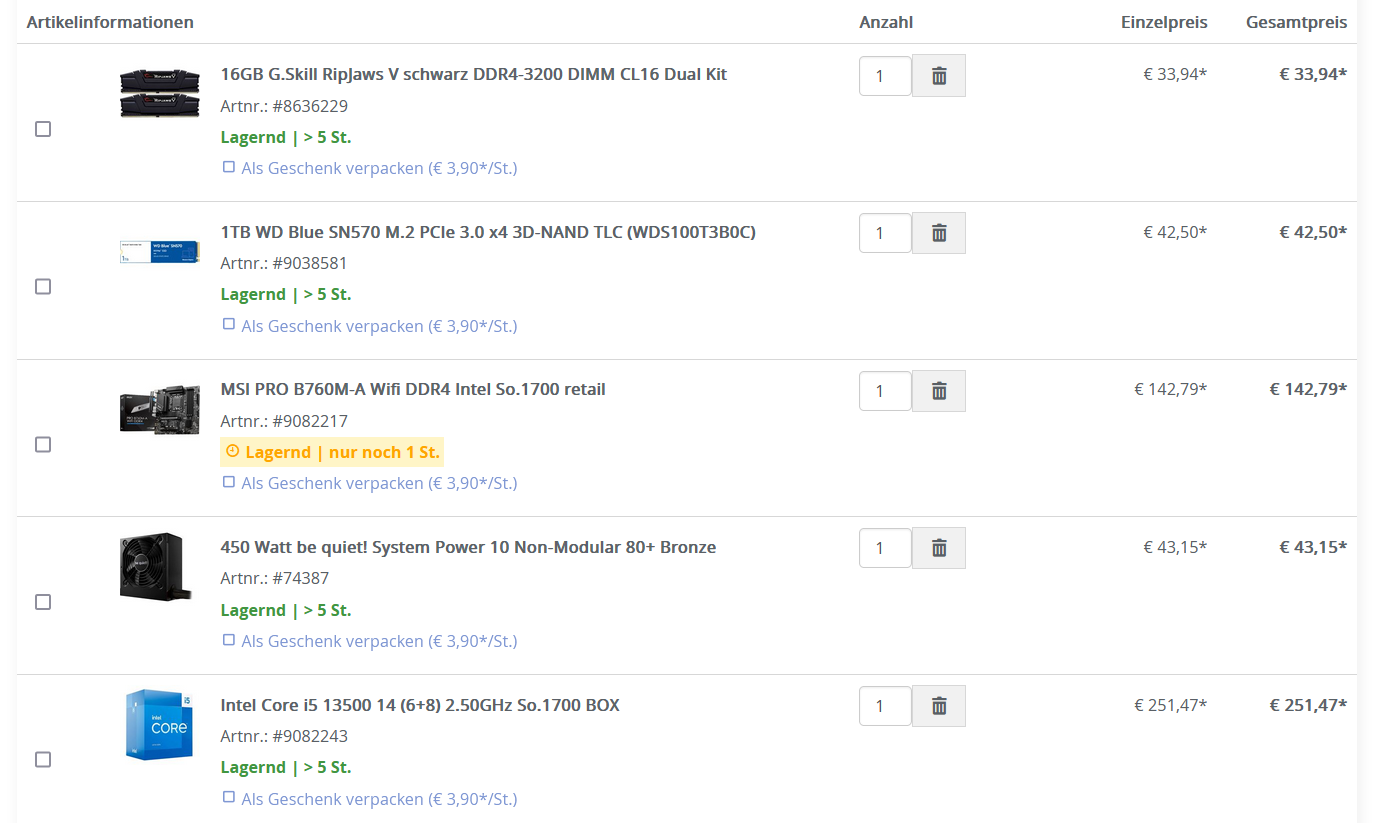This screenshot has width=1378, height=823.
Task: Delete the be quiet! power supply item
Action: point(939,548)
